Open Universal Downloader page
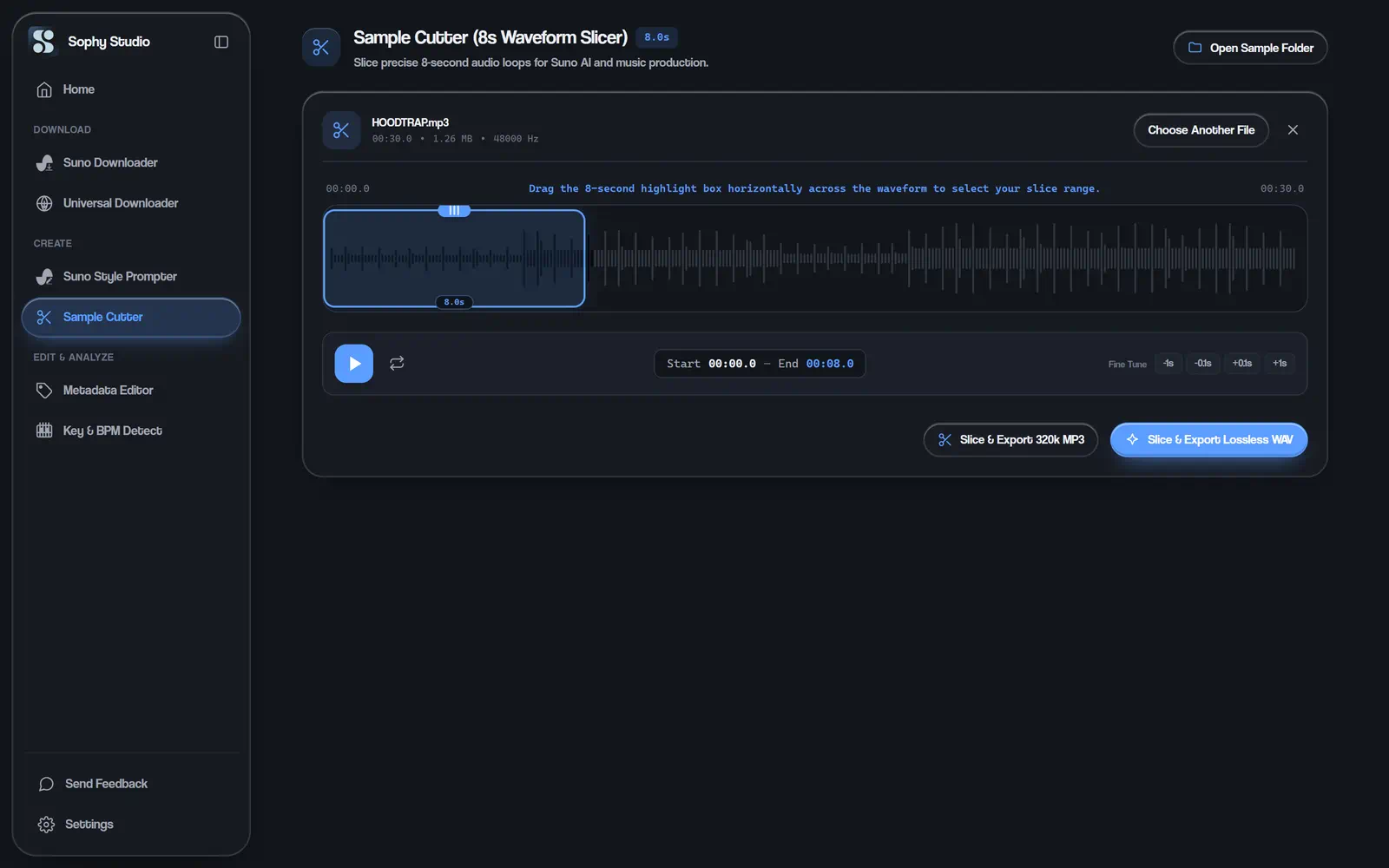1389x868 pixels. tap(131, 203)
